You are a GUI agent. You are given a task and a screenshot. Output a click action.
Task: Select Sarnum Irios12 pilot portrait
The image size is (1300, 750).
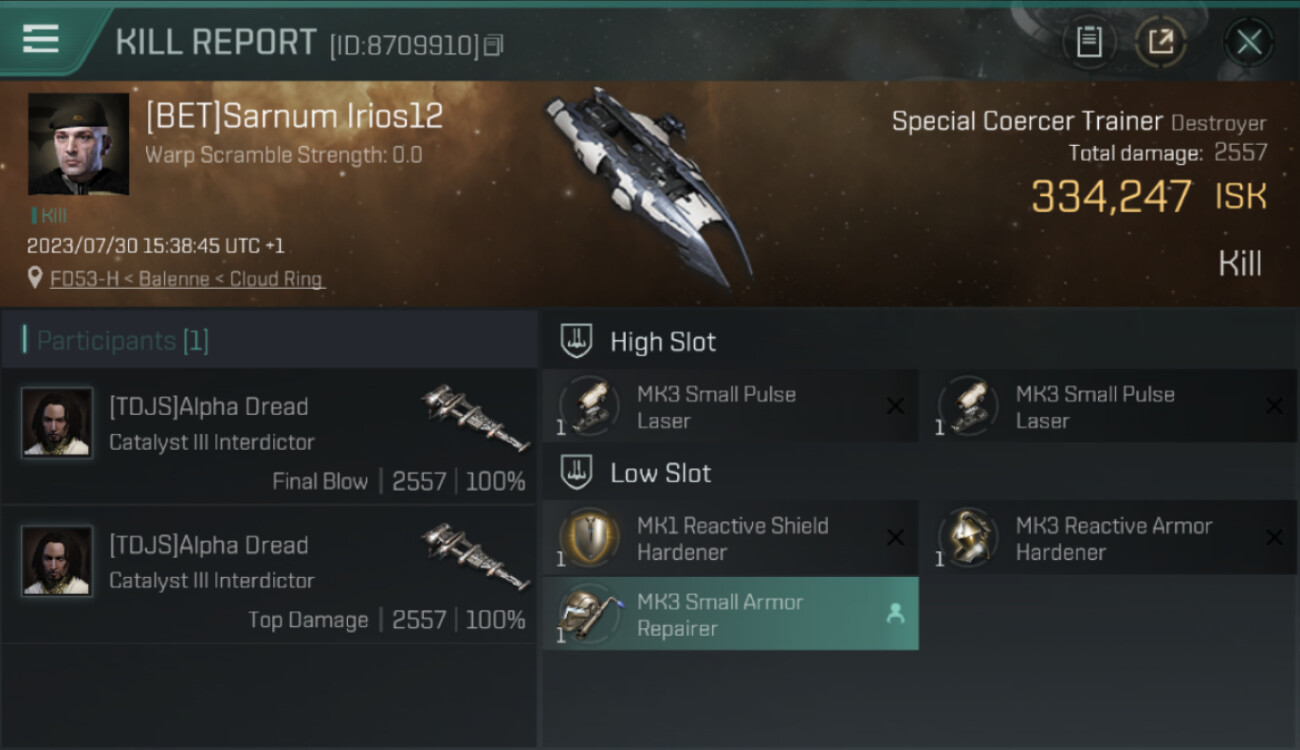point(78,144)
